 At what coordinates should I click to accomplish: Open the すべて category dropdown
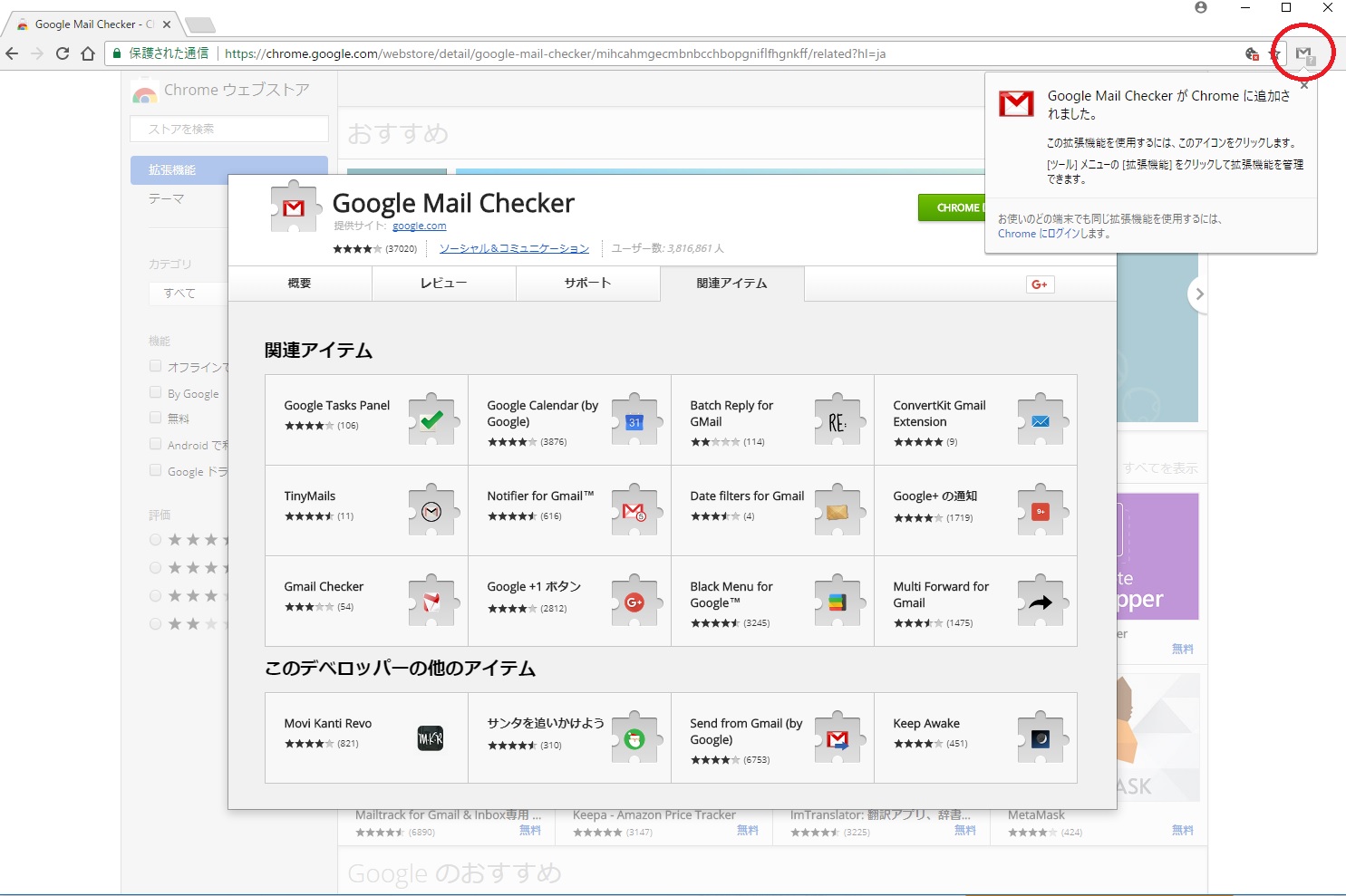point(189,294)
